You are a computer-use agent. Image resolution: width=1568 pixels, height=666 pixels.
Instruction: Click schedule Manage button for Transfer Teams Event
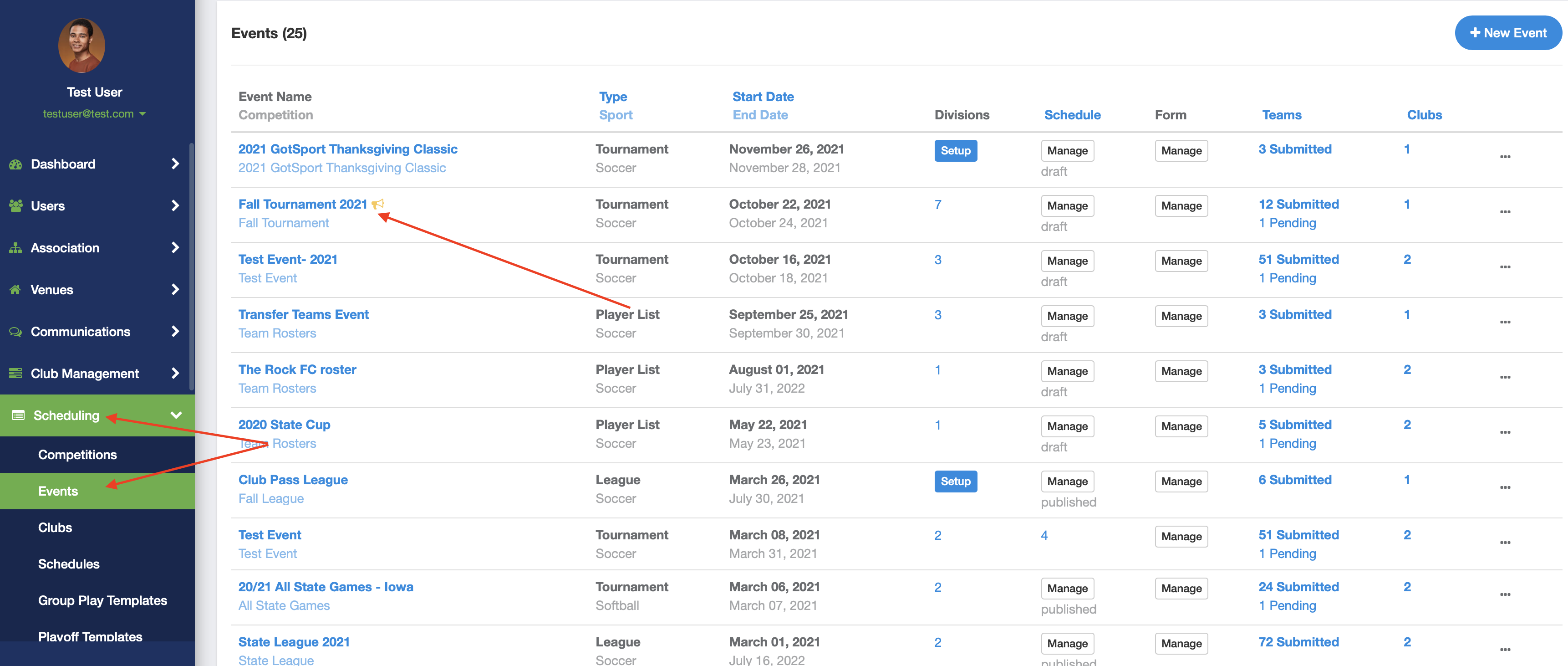(x=1067, y=316)
